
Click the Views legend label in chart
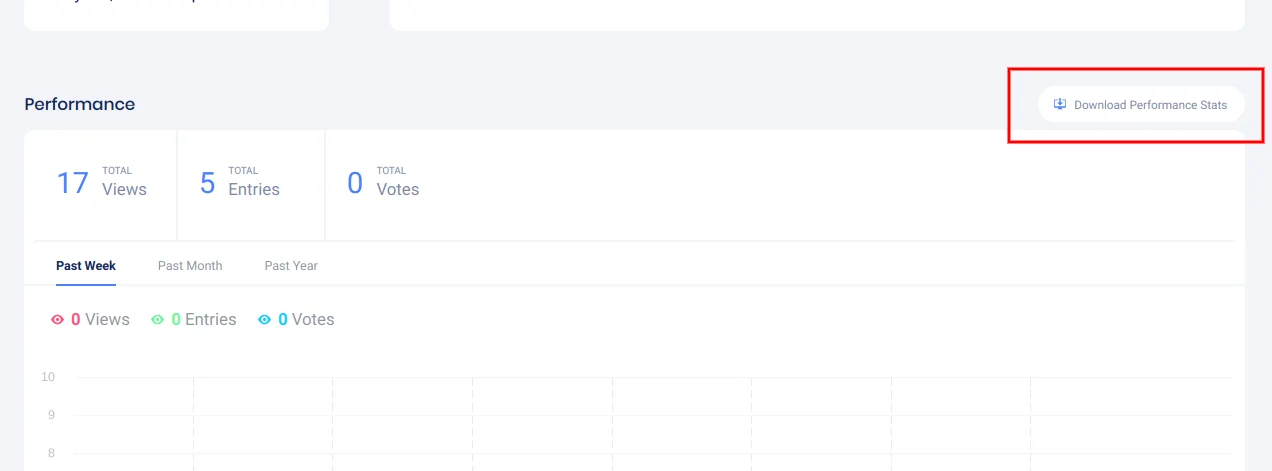(107, 320)
